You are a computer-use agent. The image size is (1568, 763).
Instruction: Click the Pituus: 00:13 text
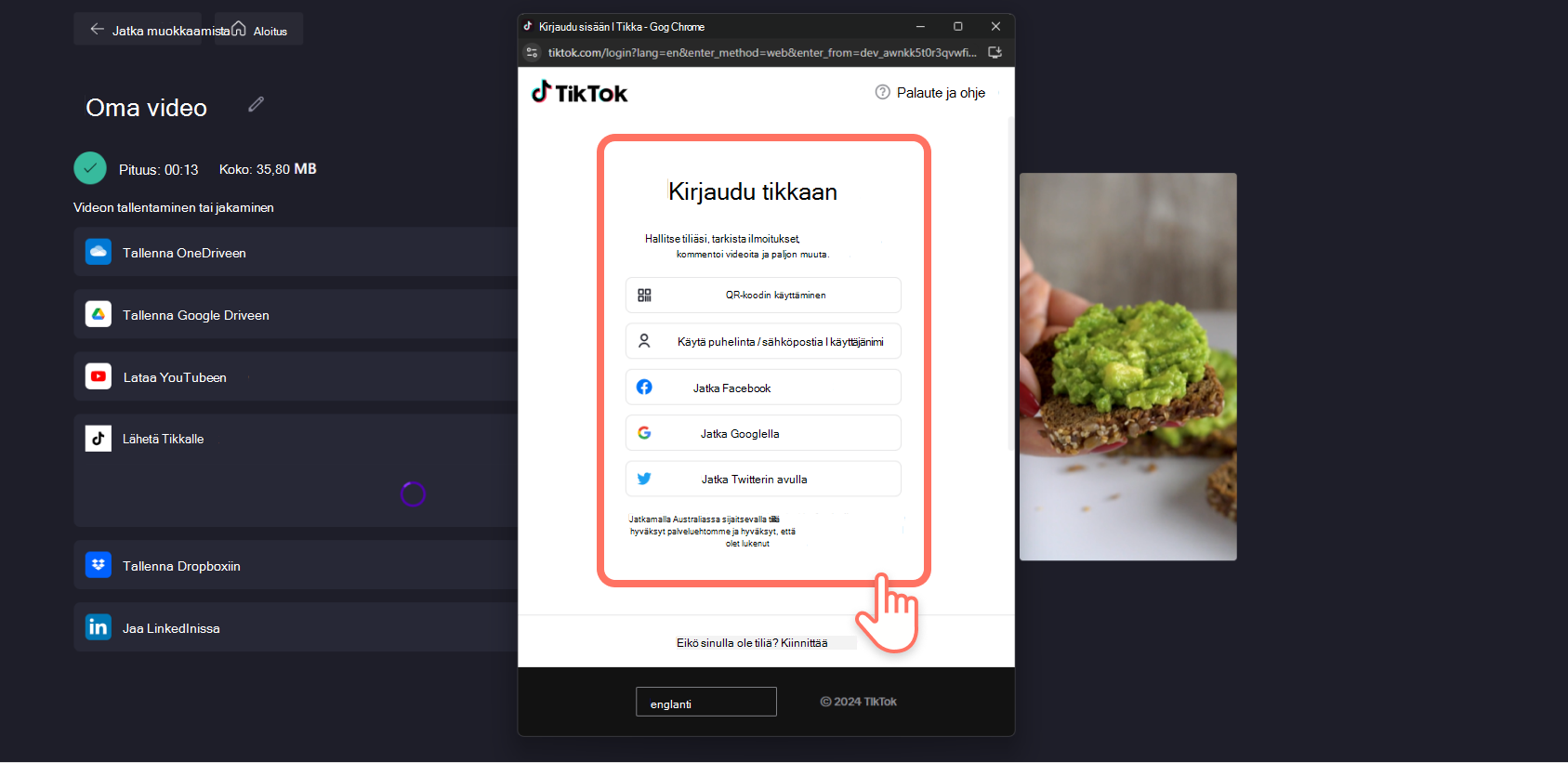(x=159, y=169)
